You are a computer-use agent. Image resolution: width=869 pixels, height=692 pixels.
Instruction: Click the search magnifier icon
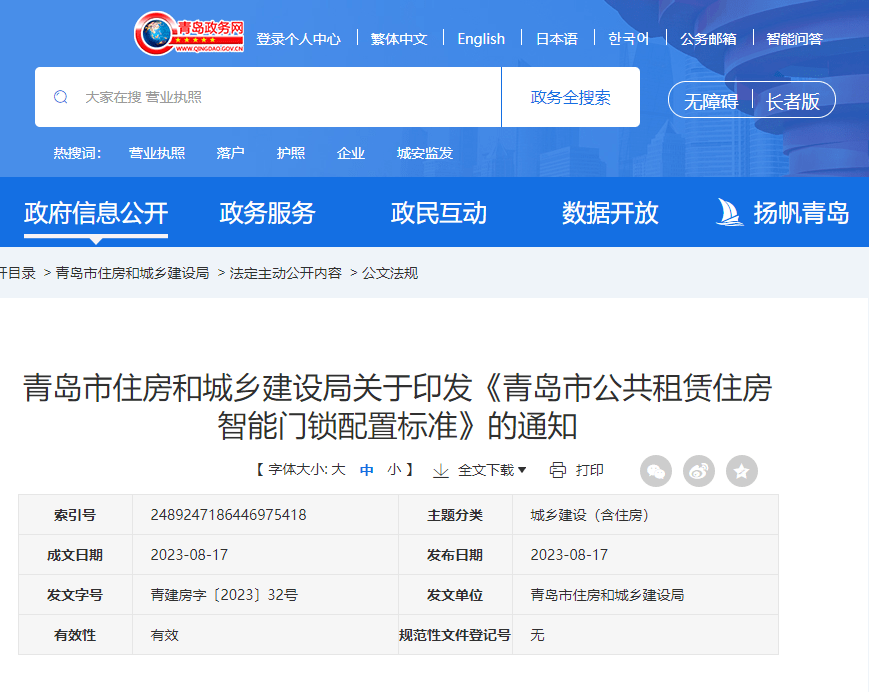click(61, 98)
